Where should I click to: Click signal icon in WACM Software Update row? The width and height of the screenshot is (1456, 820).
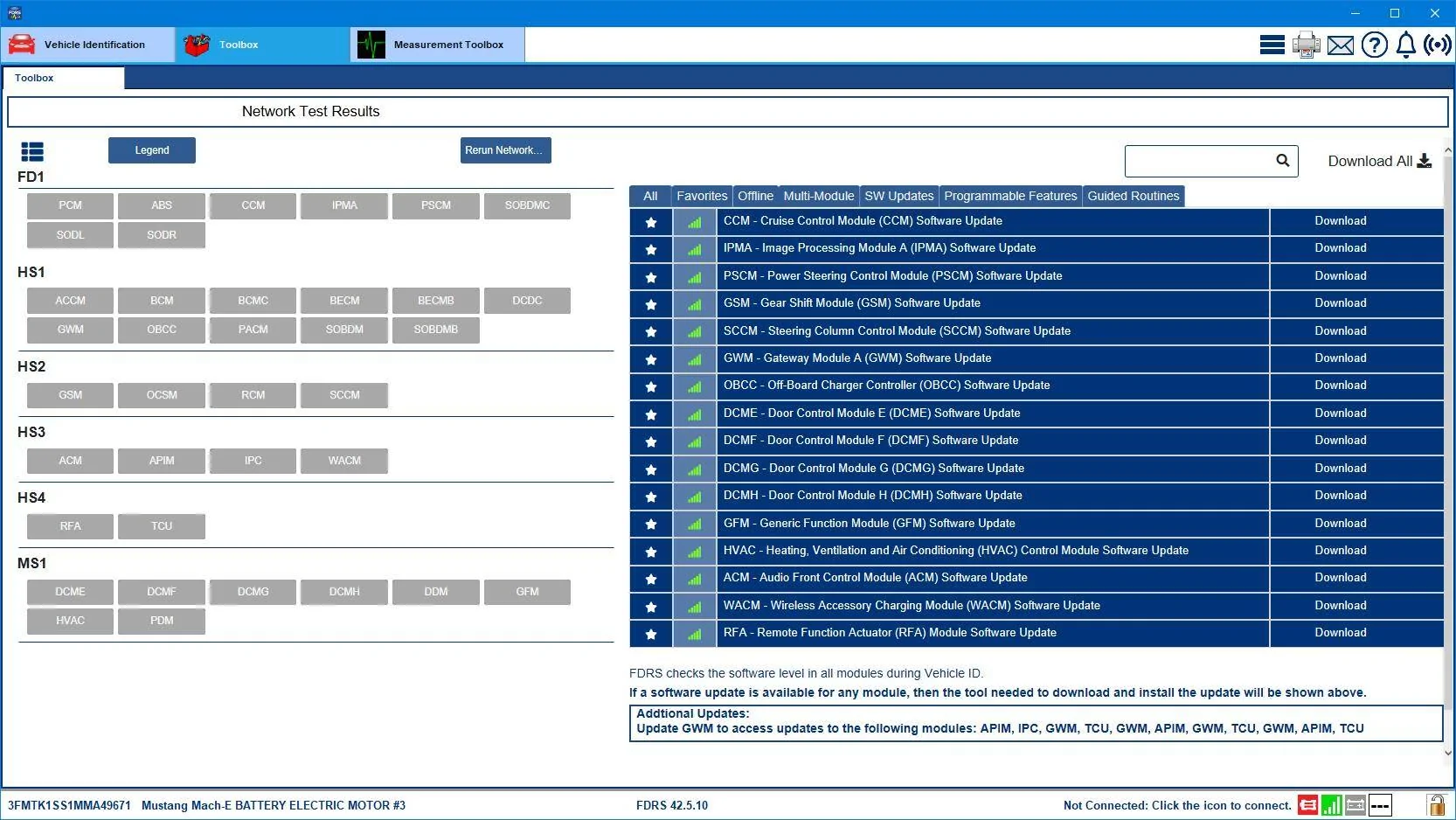(x=695, y=607)
